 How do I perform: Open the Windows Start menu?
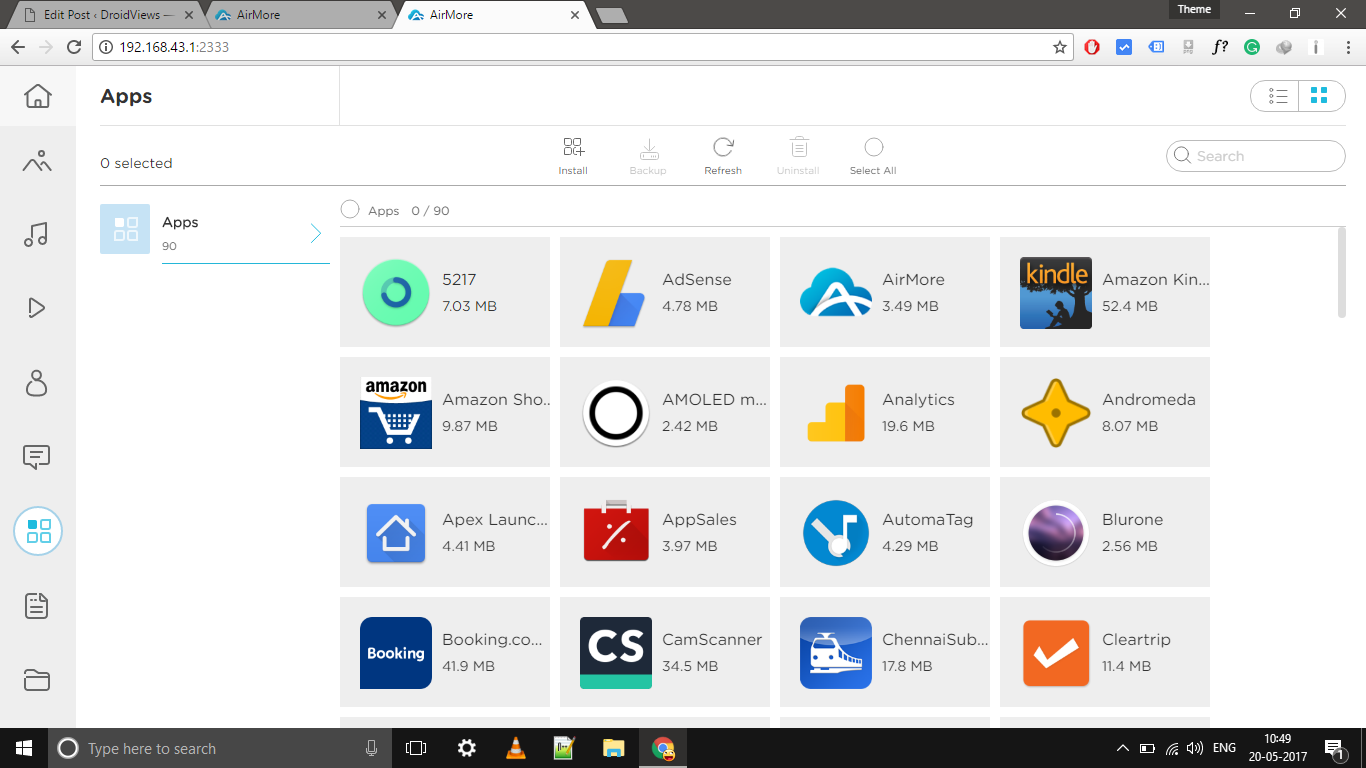click(x=24, y=748)
